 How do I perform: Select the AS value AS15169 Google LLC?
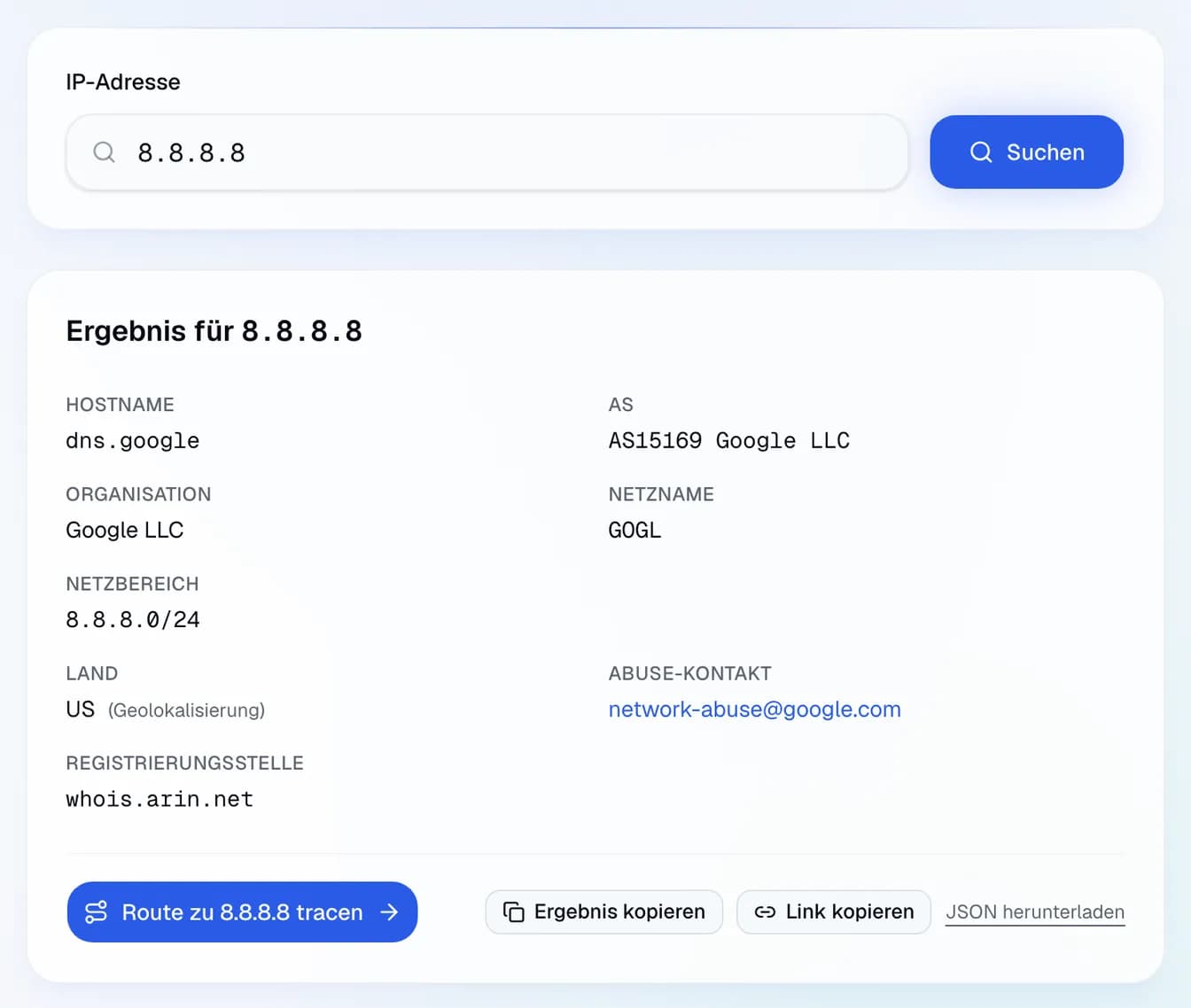click(x=729, y=441)
